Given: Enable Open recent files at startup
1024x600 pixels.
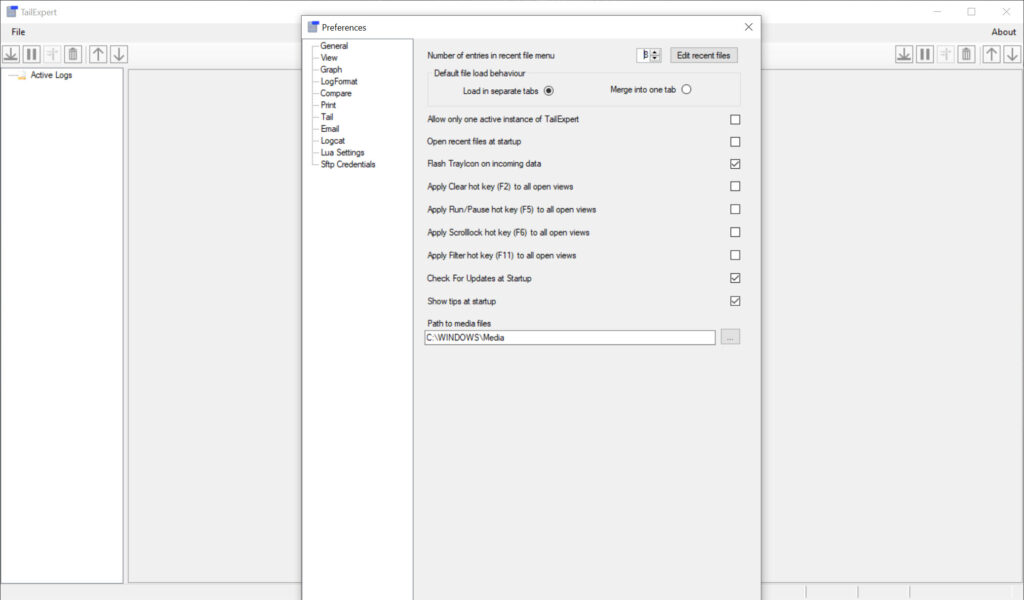Looking at the screenshot, I should (735, 142).
